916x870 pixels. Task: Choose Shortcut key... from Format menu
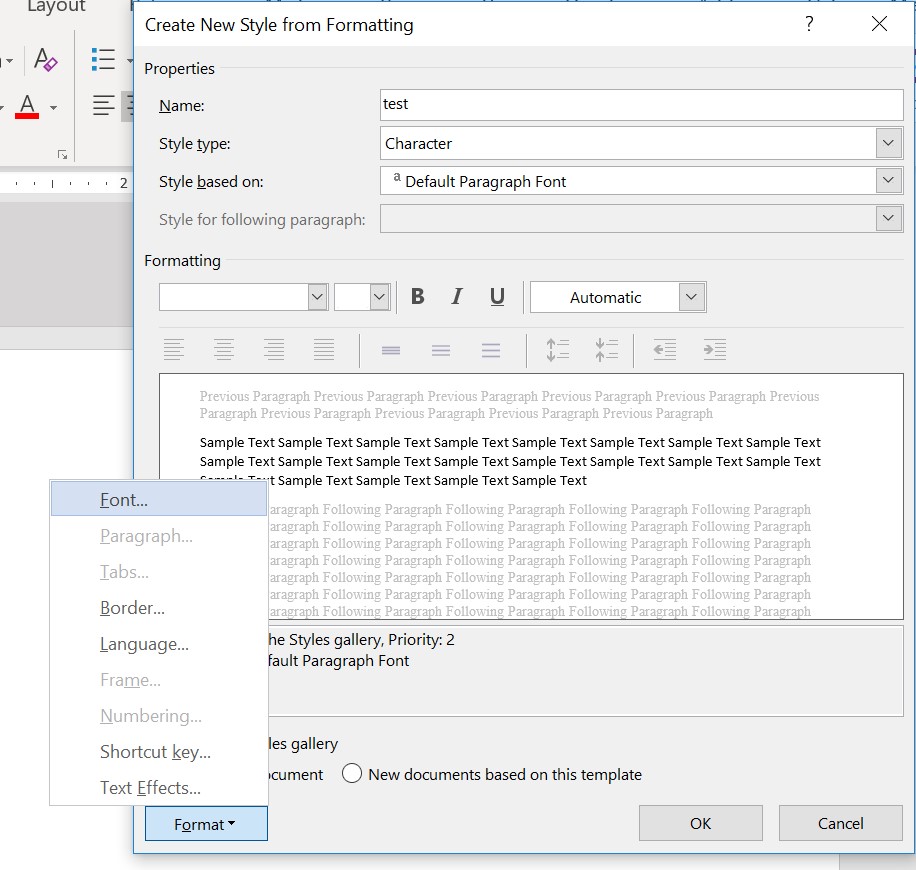pos(159,751)
